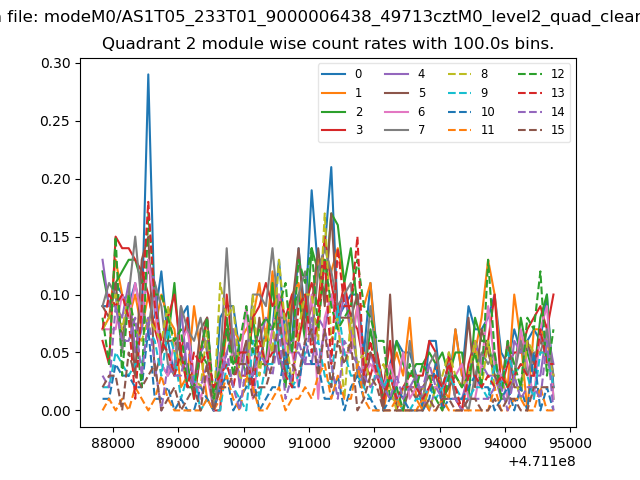640x480 pixels.
Task: Click the x-axis tick label 89000
Action: (178, 443)
